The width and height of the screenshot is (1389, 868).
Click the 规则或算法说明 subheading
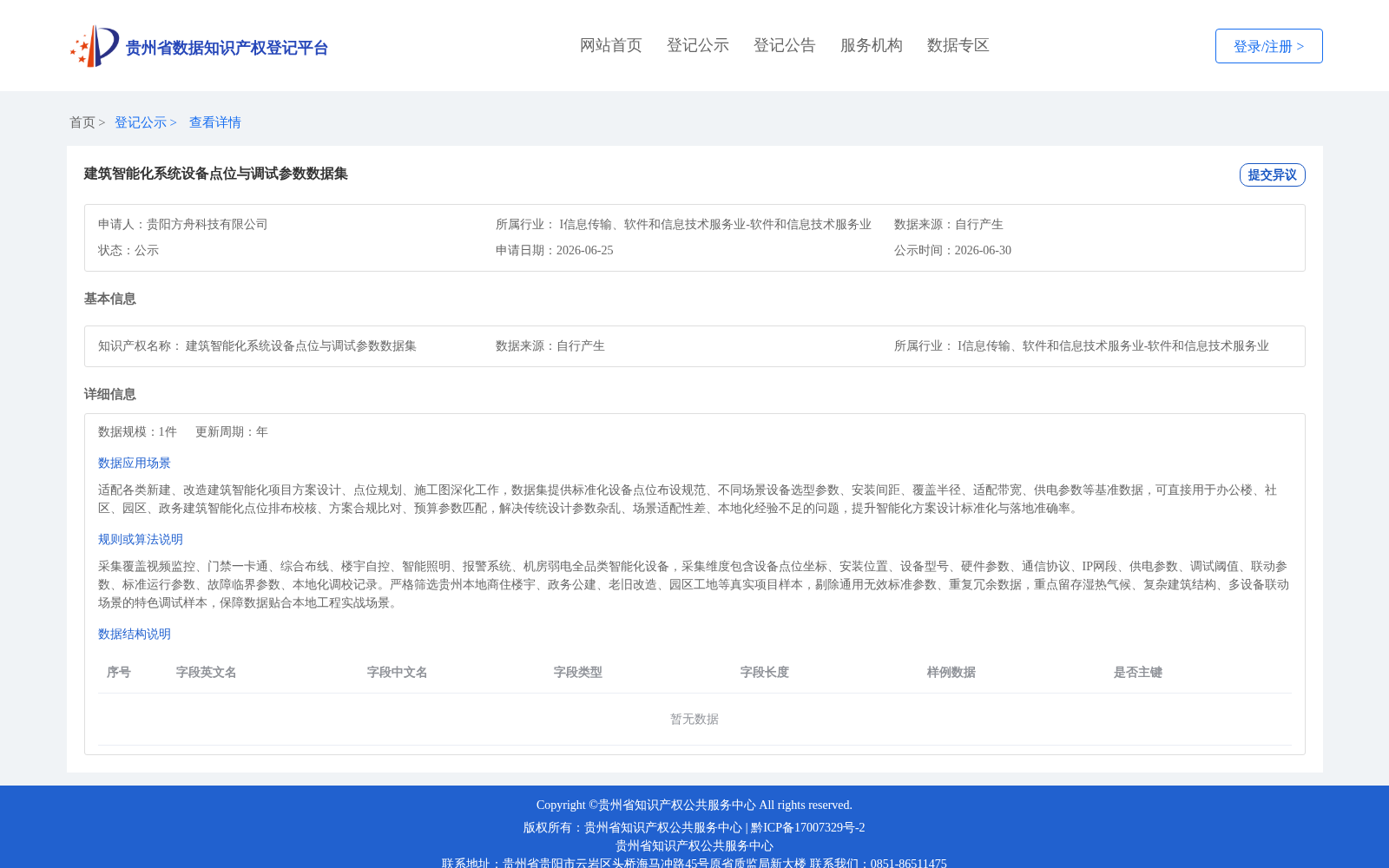(x=141, y=539)
